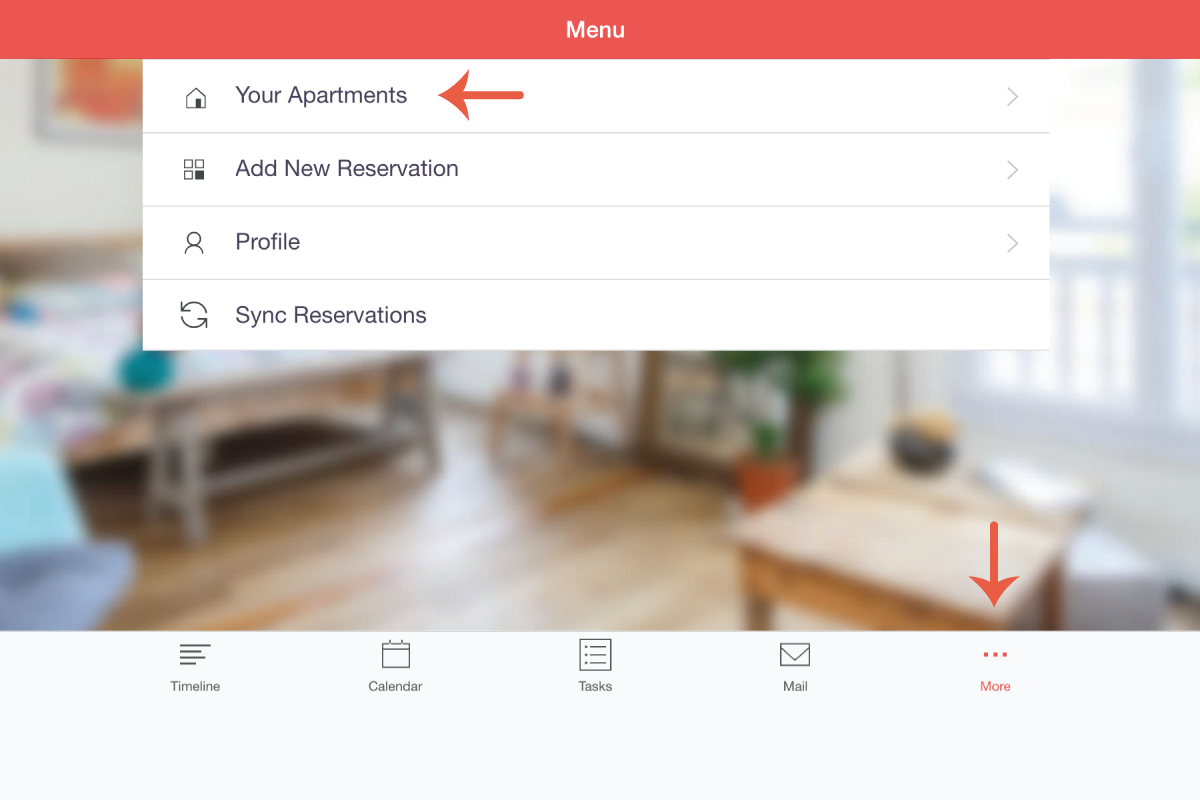The height and width of the screenshot is (800, 1200).
Task: Choose the Profile menu label
Action: (x=268, y=242)
